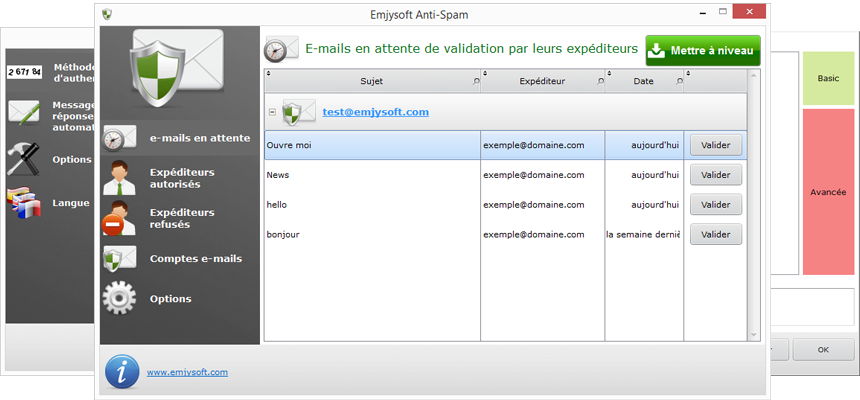The image size is (860, 400).
Task: Click Valider for the Ouvre moi email
Action: point(715,145)
